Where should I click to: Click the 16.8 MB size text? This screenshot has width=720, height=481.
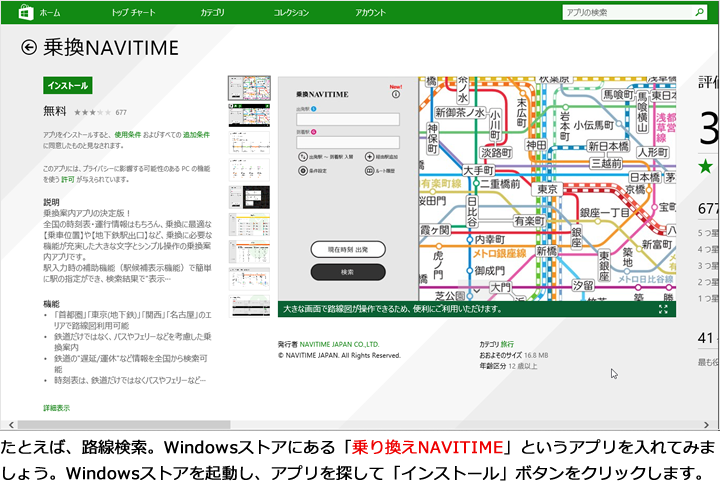(536, 355)
